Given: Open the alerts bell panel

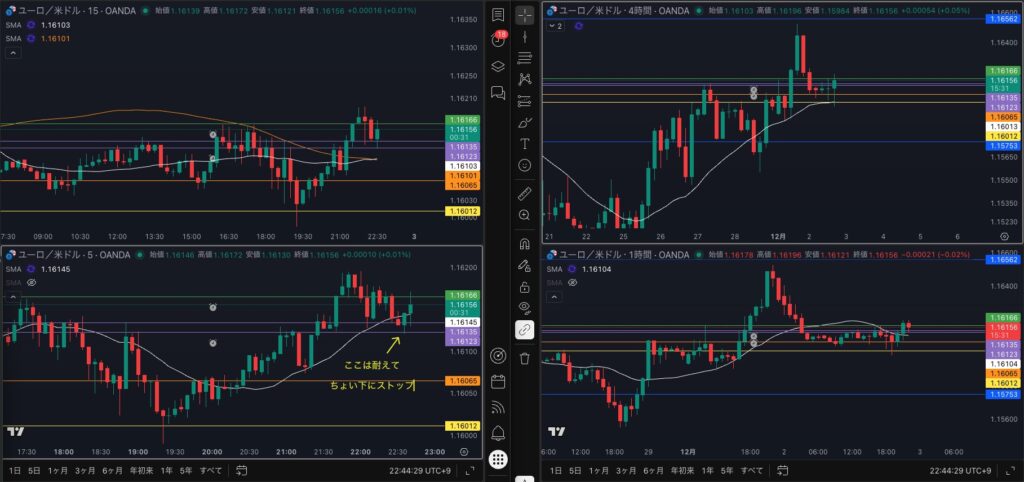Looking at the screenshot, I should pos(498,432).
